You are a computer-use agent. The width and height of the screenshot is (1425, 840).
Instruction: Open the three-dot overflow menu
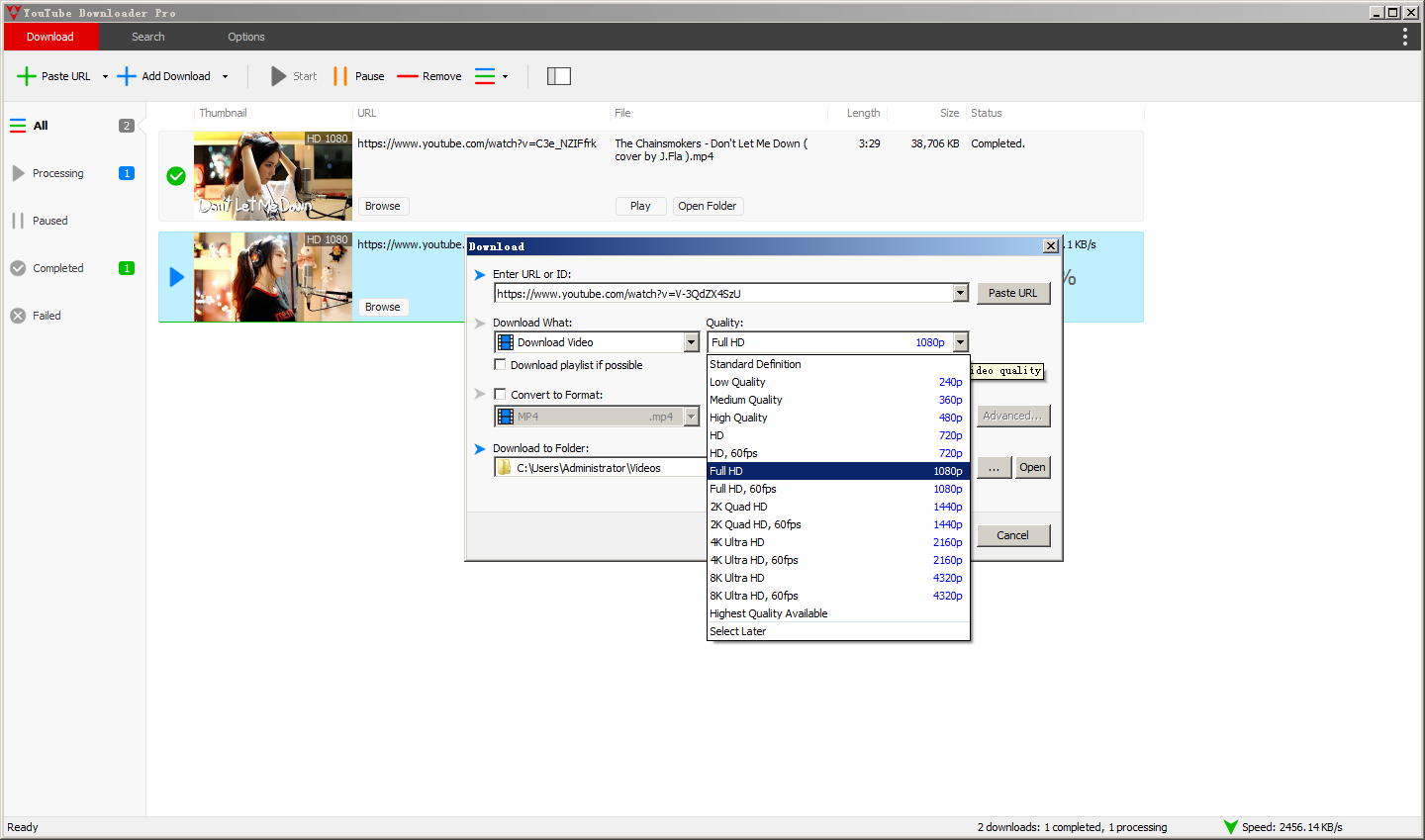click(x=1404, y=37)
